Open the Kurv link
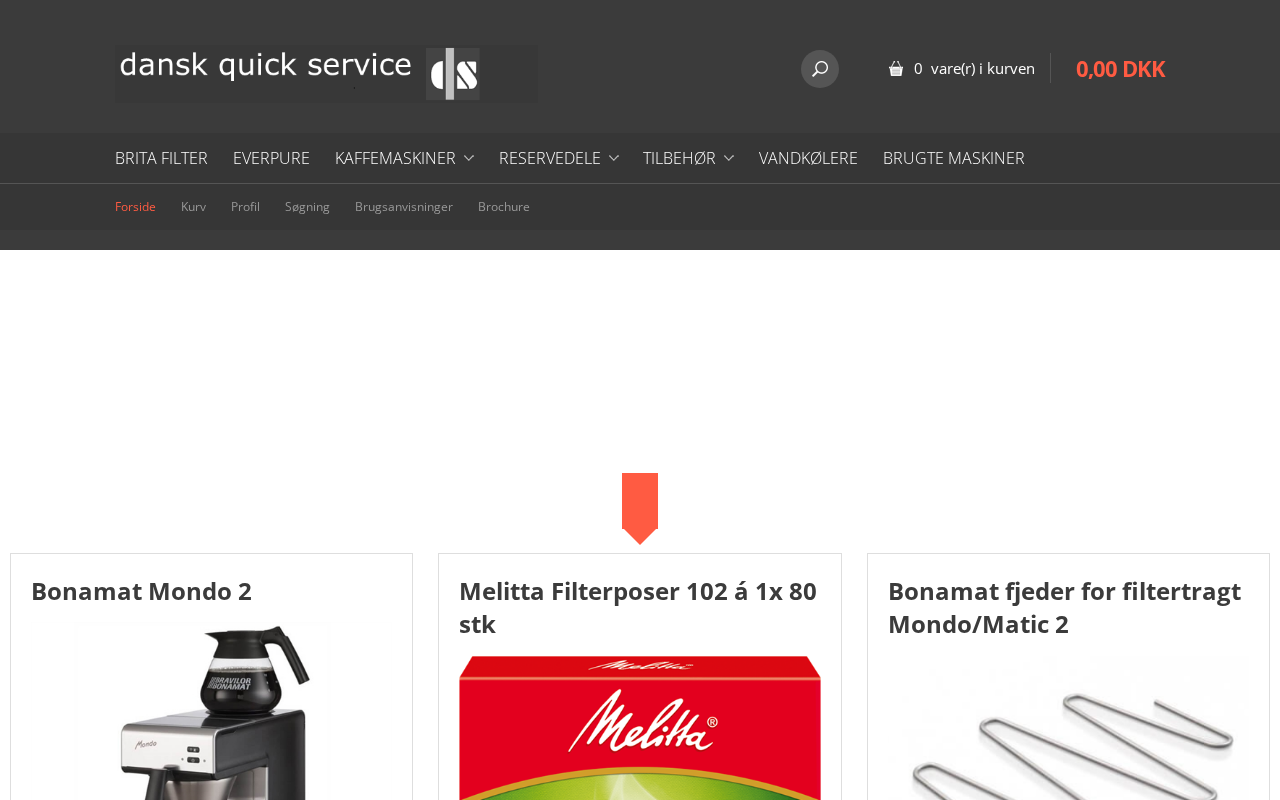 click(x=193, y=207)
